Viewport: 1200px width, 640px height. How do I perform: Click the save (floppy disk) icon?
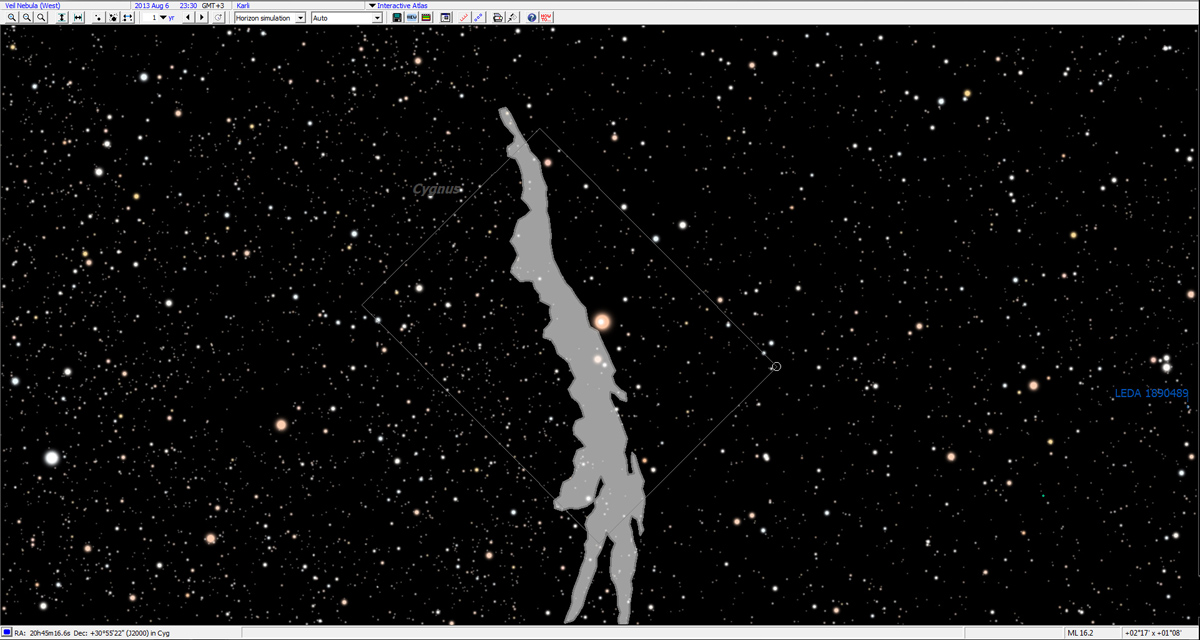pyautogui.click(x=397, y=18)
